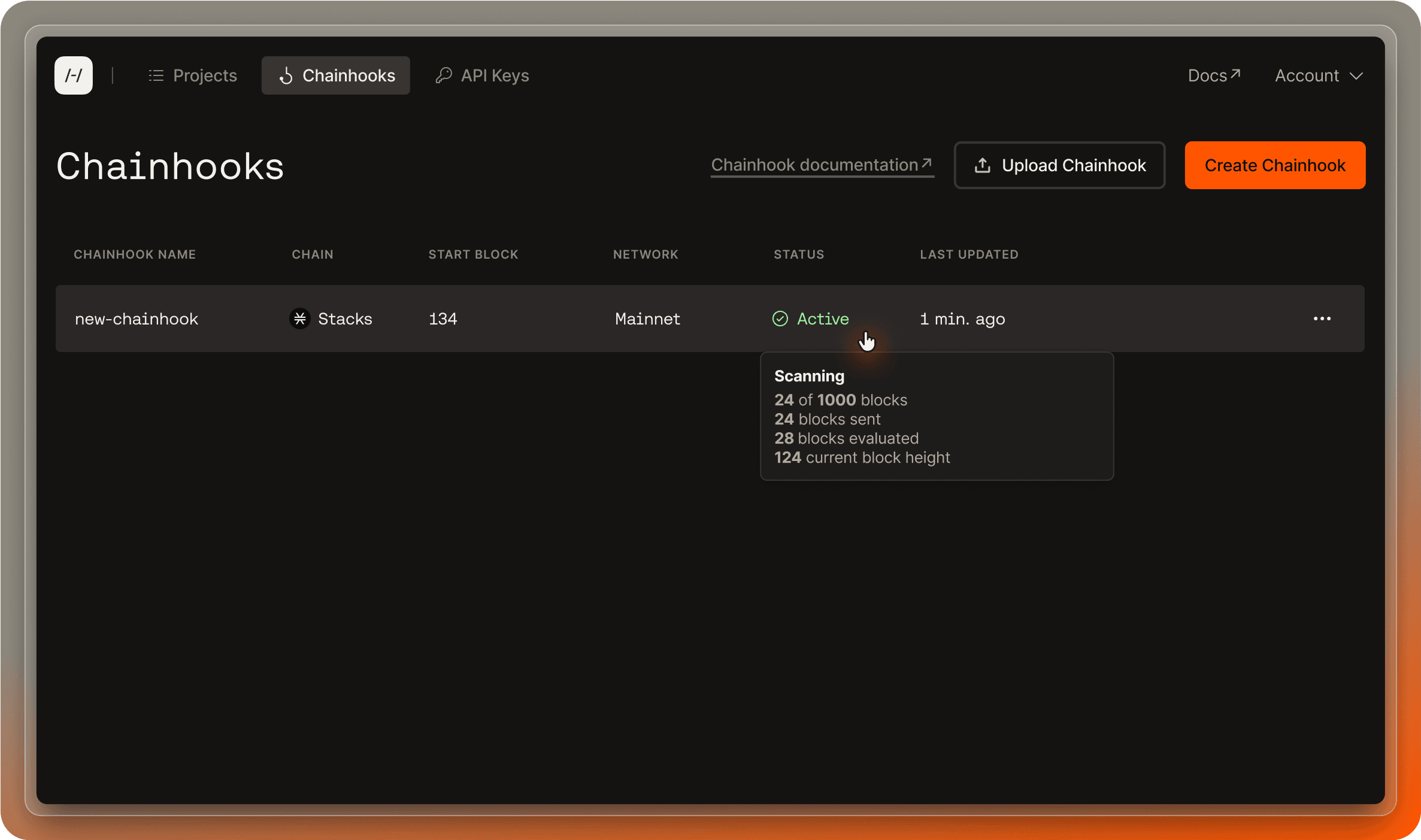The height and width of the screenshot is (840, 1421).
Task: Click the Stacks chain logo icon
Action: pos(300,319)
